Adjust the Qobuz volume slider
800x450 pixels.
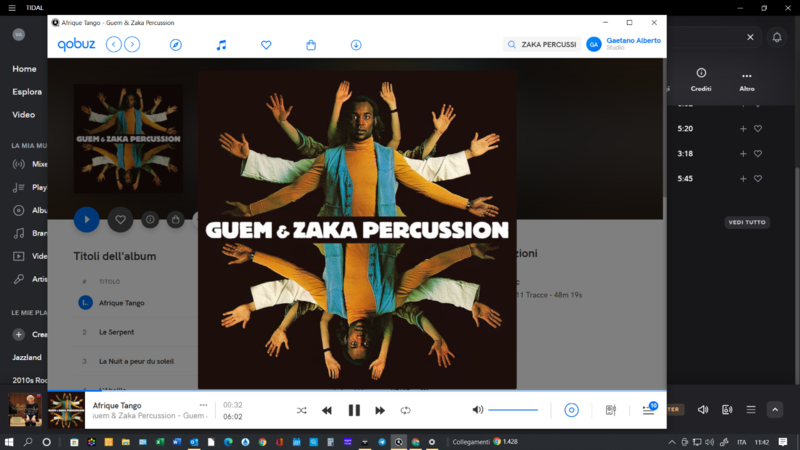[x=513, y=410]
